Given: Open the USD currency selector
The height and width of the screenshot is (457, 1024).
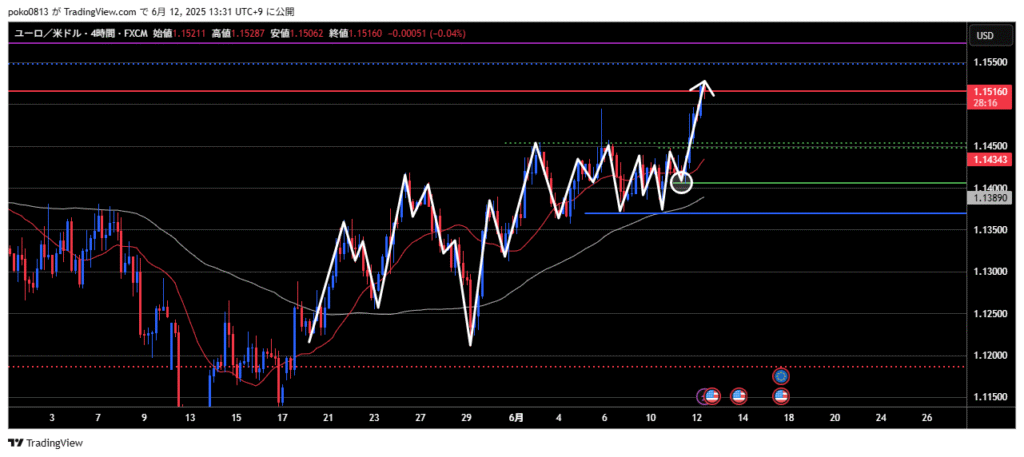Looking at the screenshot, I should tap(984, 36).
